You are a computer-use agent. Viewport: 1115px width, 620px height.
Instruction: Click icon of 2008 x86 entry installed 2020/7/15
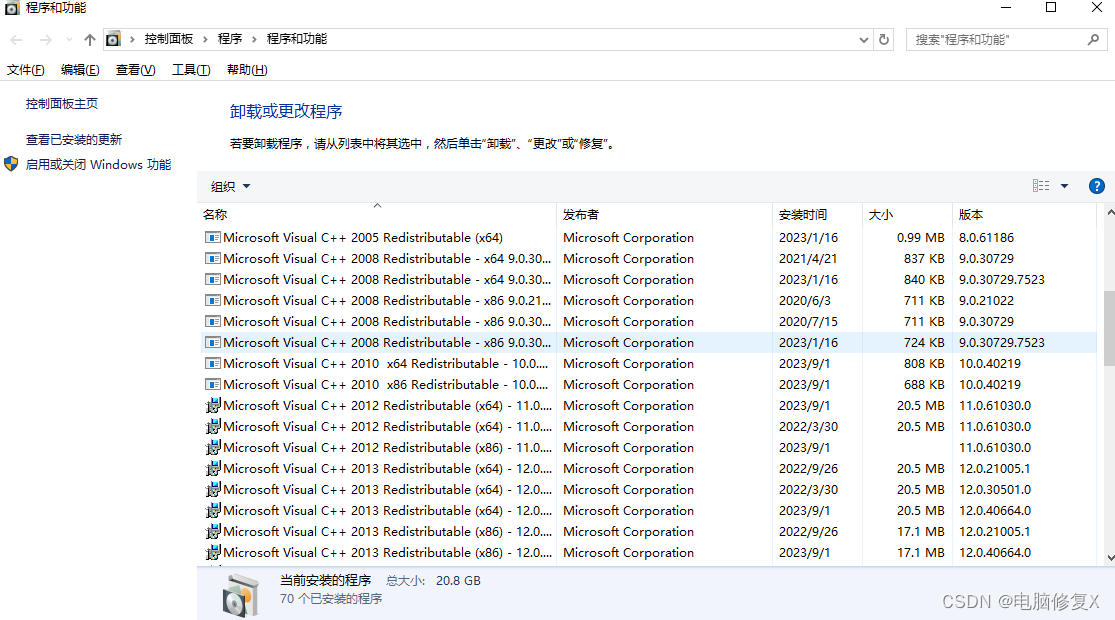click(213, 321)
